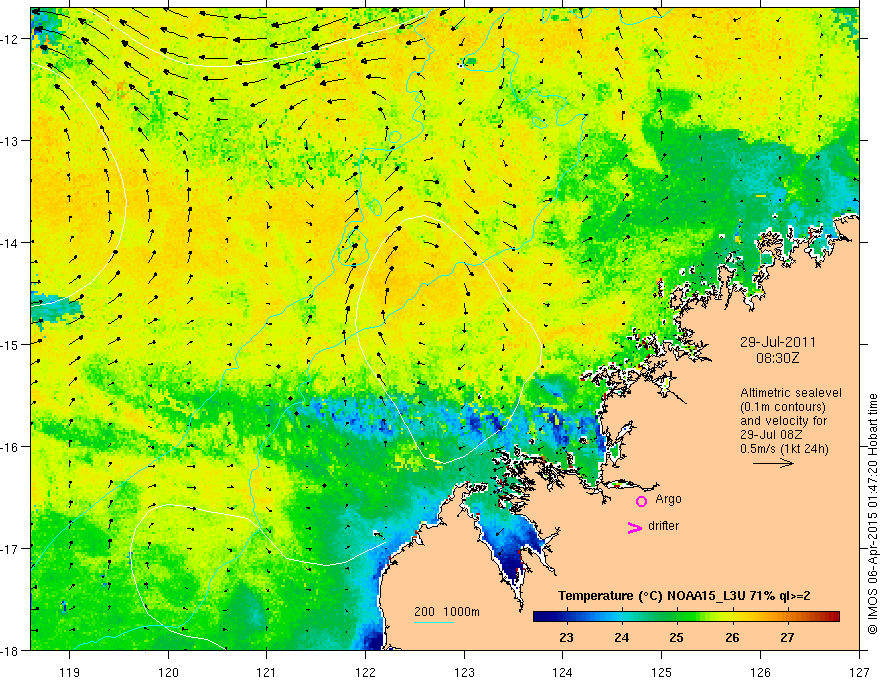Click the longitude axis label '124'
Image resolution: width=880 pixels, height=680 pixels.
coord(563,672)
